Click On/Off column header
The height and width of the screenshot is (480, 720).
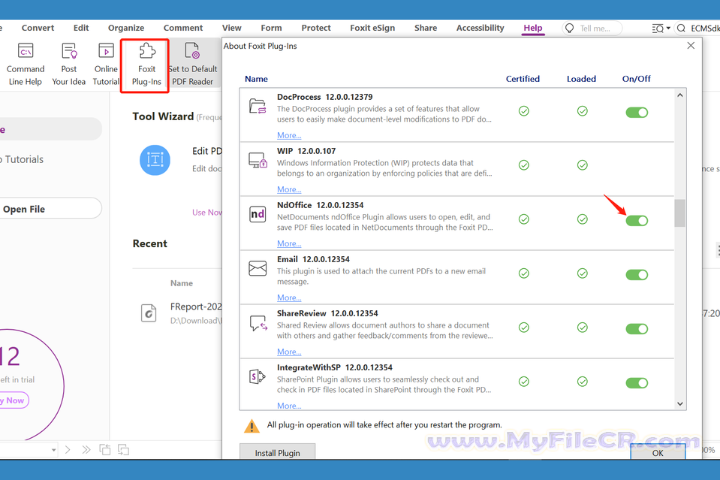(x=636, y=79)
